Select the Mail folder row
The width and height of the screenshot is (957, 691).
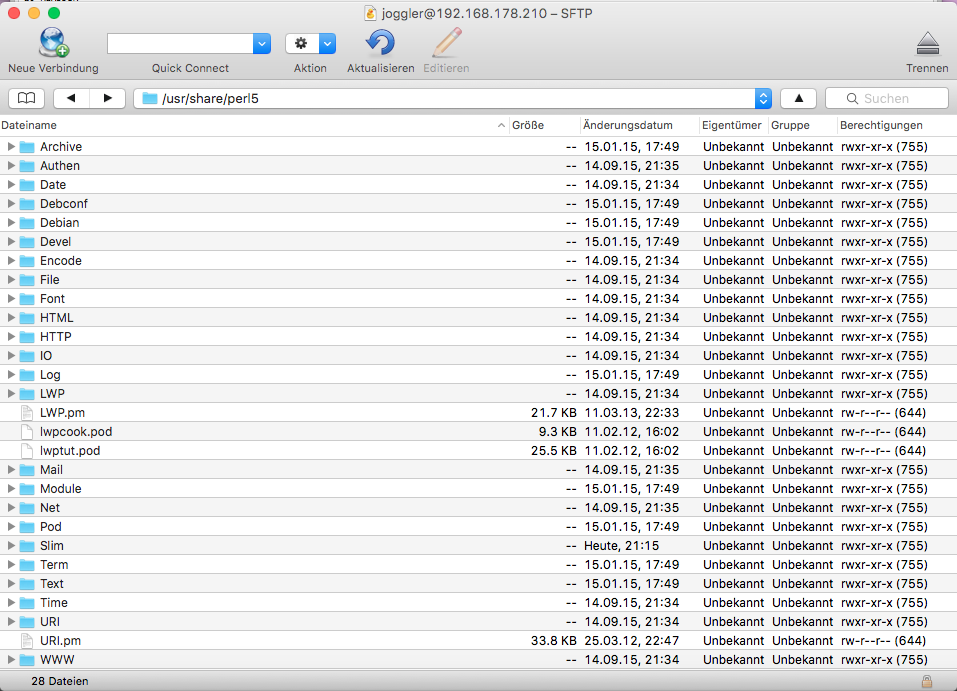point(478,469)
